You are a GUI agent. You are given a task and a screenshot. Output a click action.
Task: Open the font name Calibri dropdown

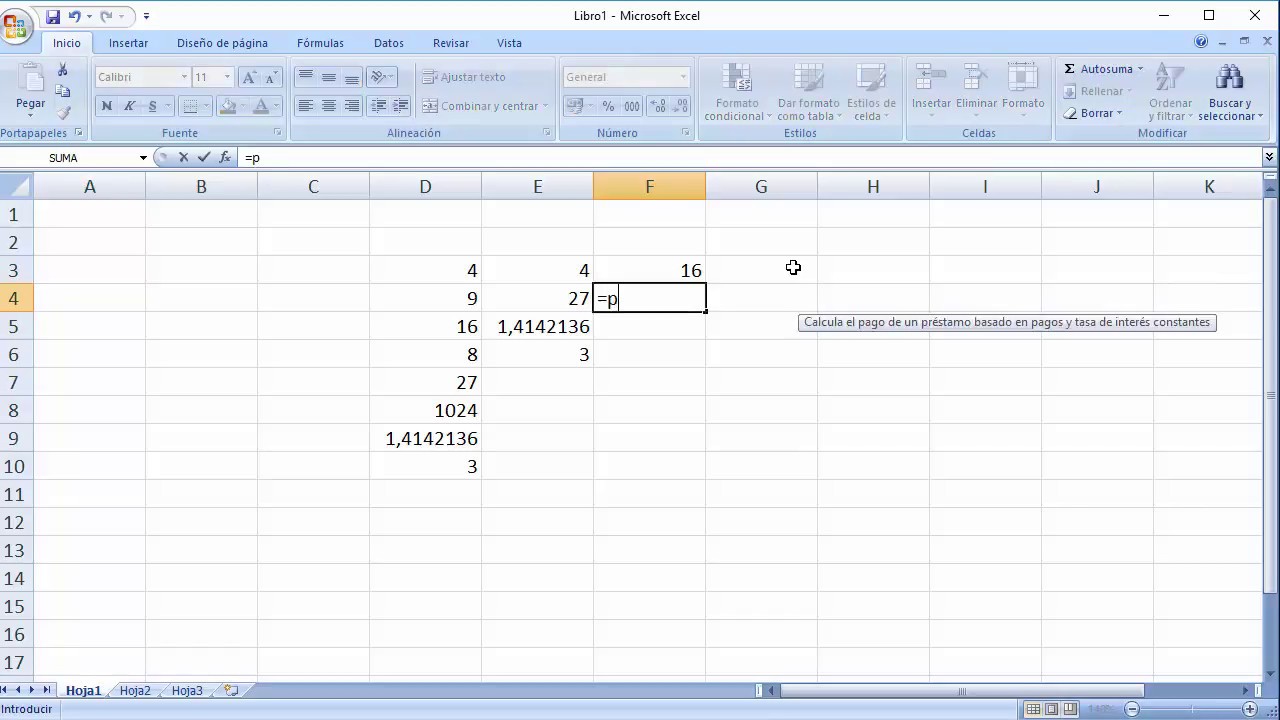(x=184, y=77)
